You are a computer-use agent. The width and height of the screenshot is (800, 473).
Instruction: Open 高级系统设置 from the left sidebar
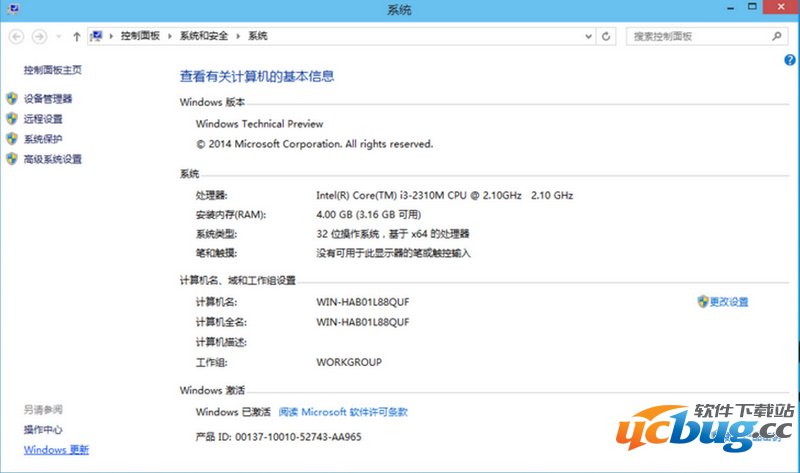[x=52, y=159]
